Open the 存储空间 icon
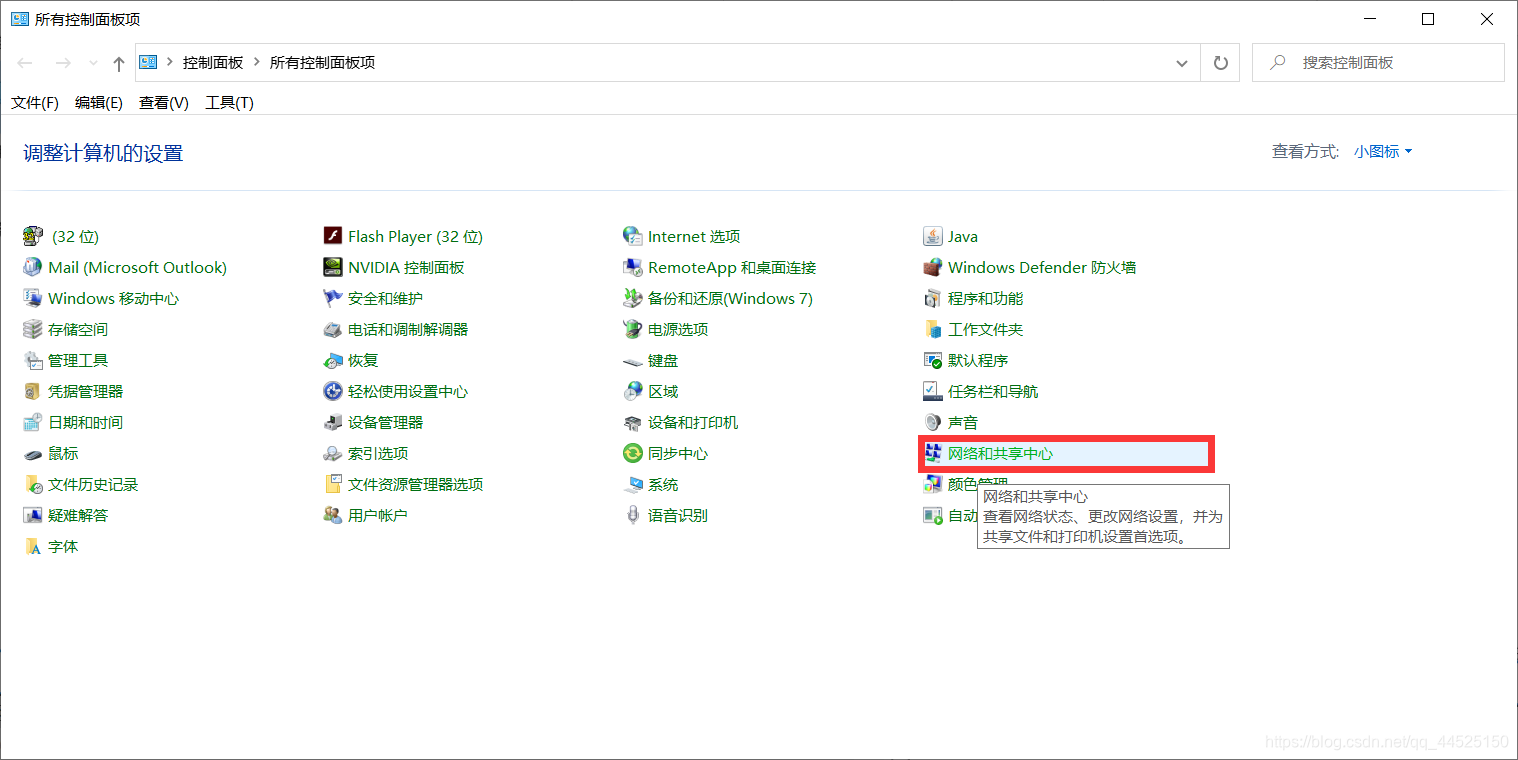This screenshot has height=760, width=1518. (x=33, y=329)
